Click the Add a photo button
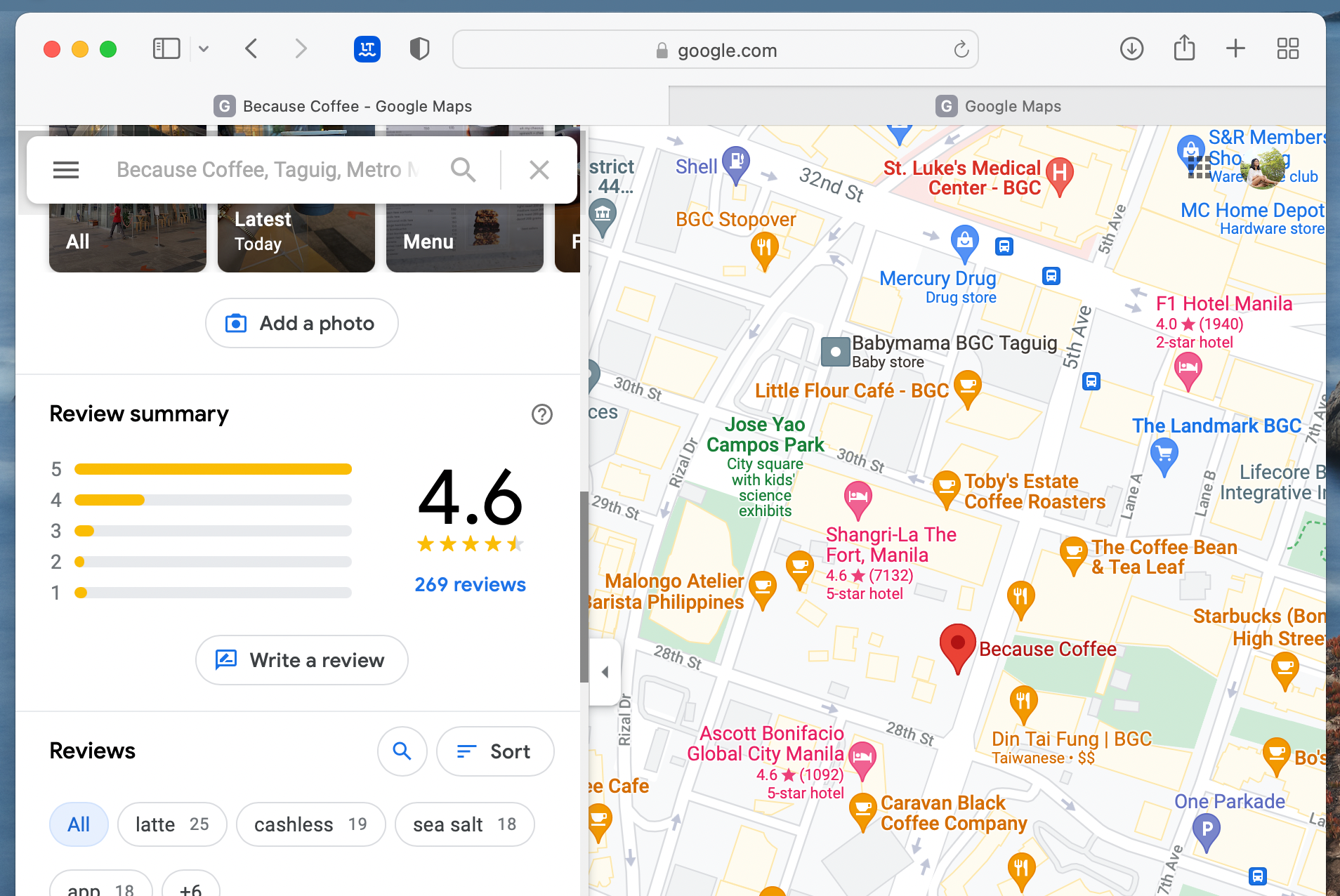 click(301, 323)
